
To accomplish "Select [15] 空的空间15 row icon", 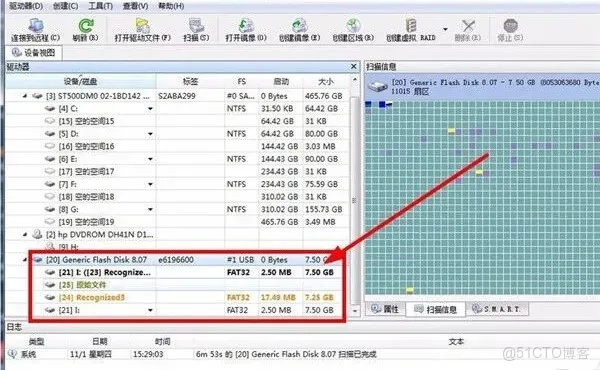I will pos(50,121).
